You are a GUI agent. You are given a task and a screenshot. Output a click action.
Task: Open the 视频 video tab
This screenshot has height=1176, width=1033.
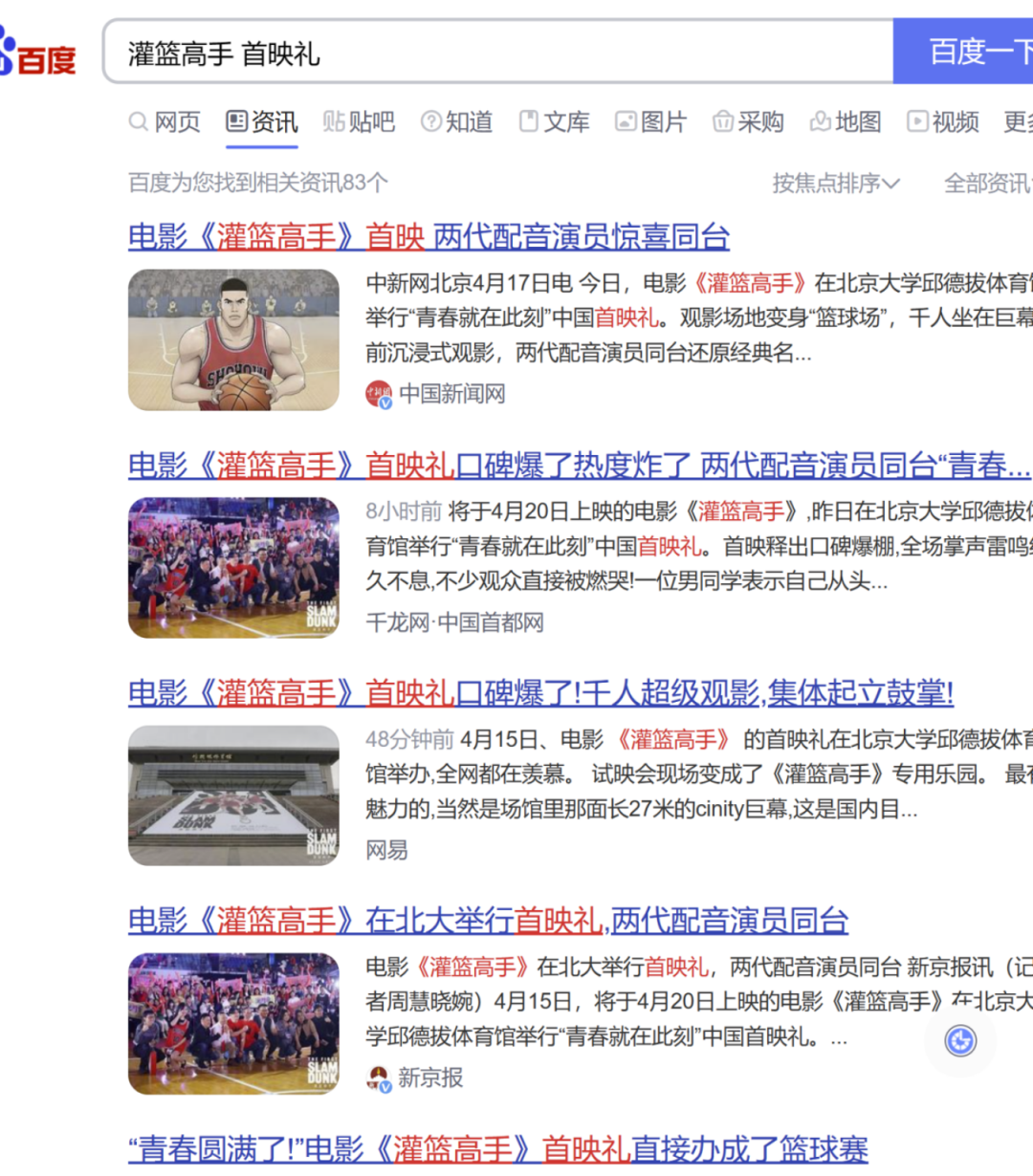tap(943, 122)
